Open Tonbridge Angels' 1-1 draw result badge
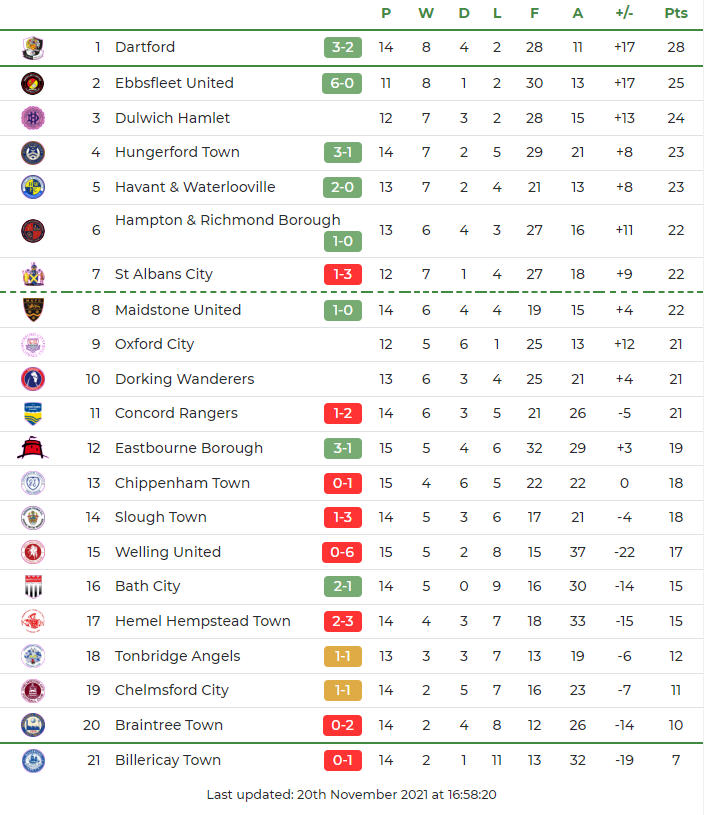 point(342,656)
